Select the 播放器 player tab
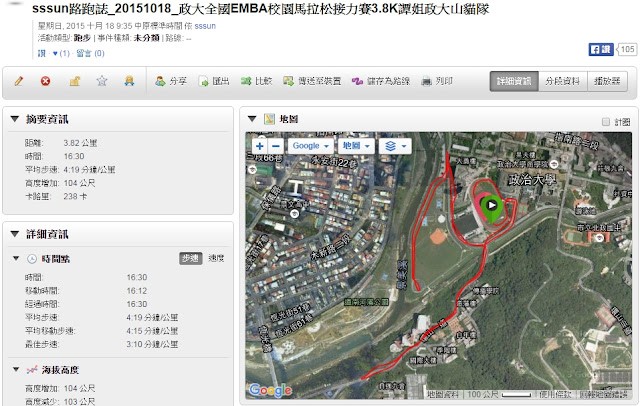Screen dimensions: 640x406 pyautogui.click(x=607, y=81)
